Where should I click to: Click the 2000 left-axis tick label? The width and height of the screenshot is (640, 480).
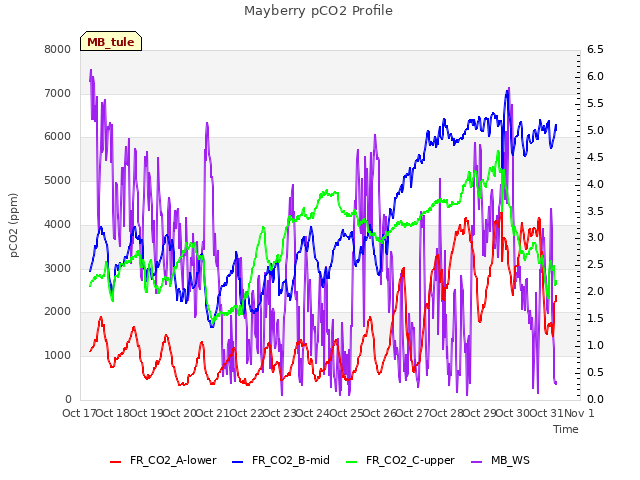click(x=58, y=311)
